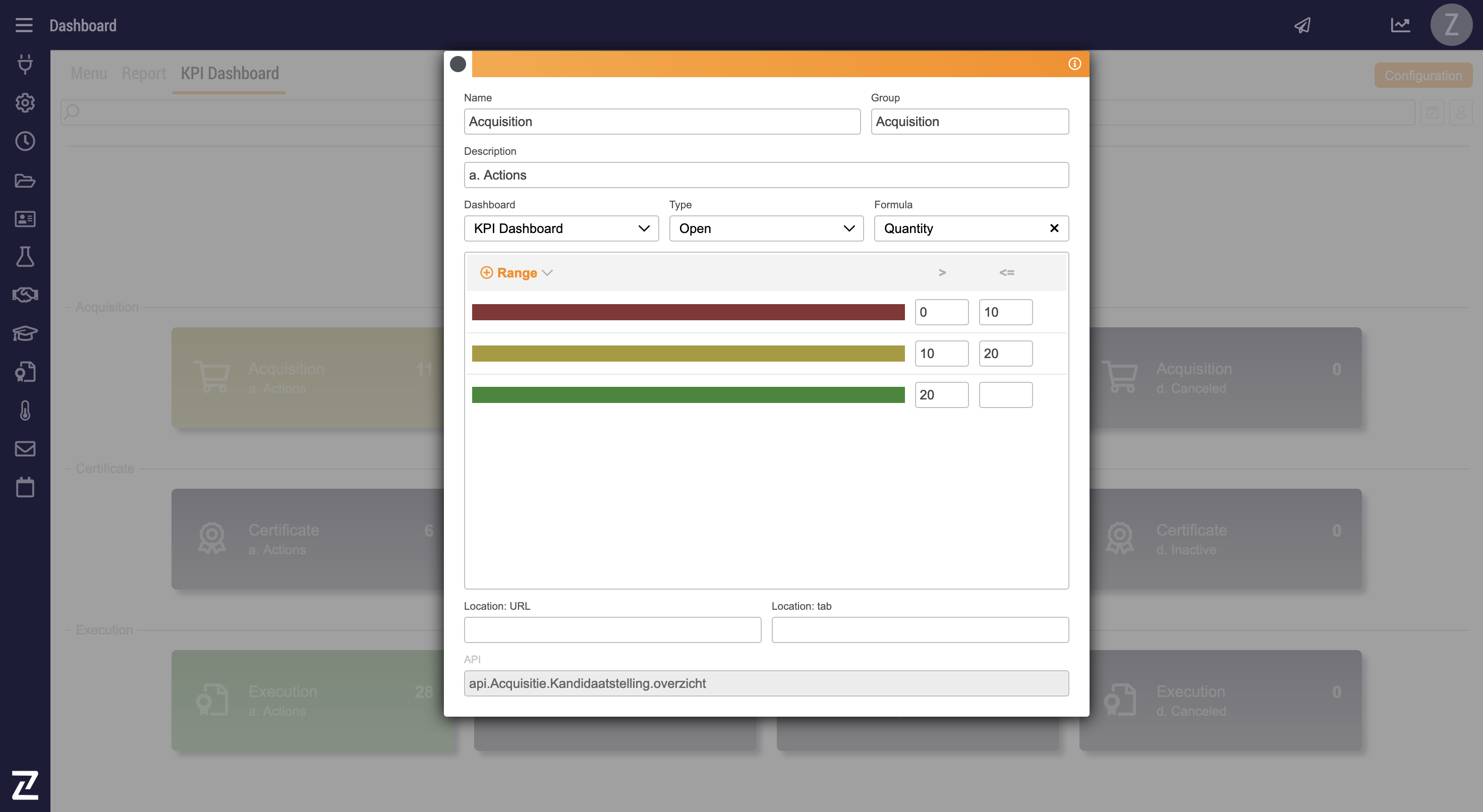Click the envelope mail sidebar icon

(x=25, y=449)
